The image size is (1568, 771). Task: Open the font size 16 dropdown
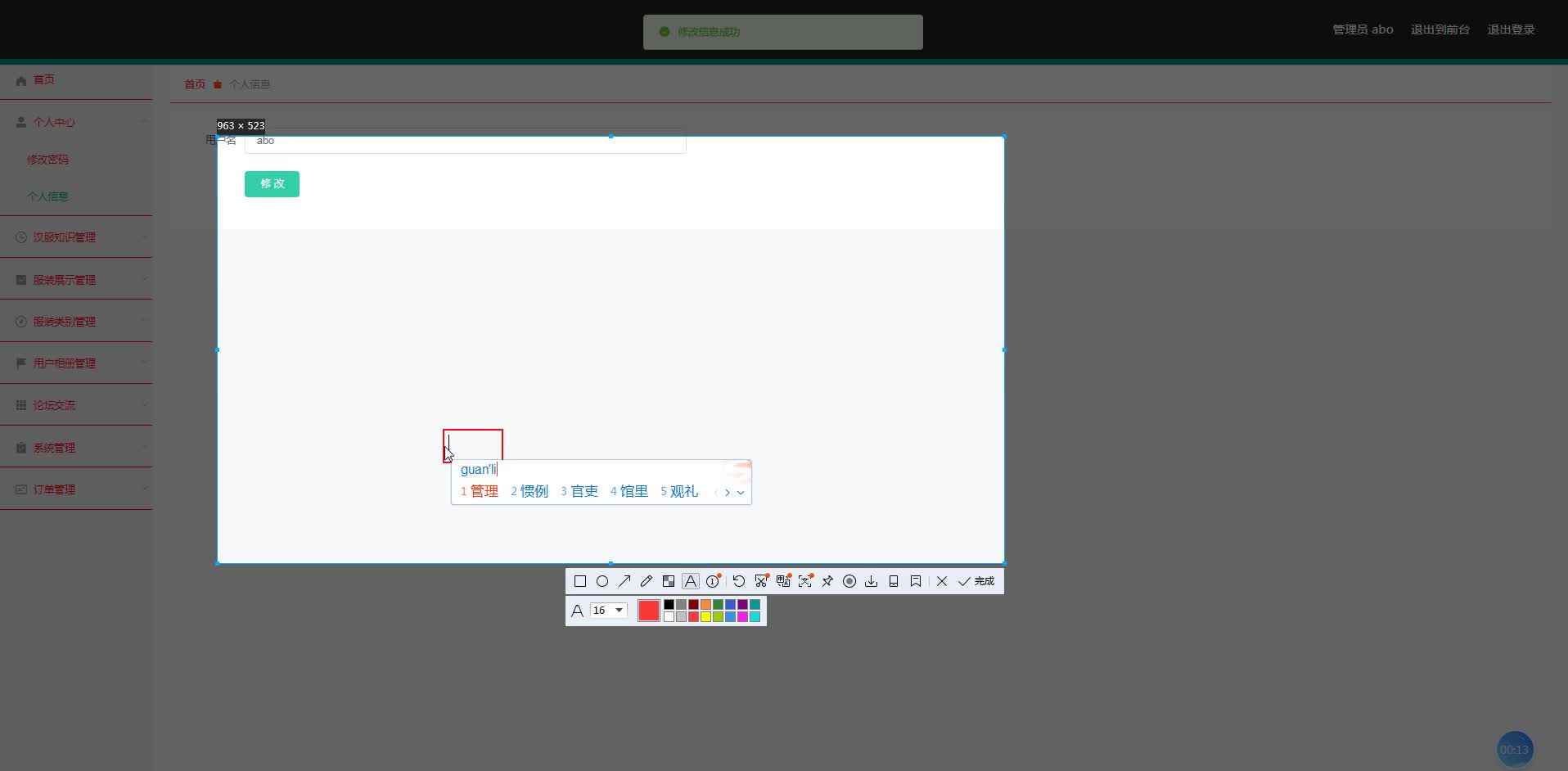tap(608, 611)
